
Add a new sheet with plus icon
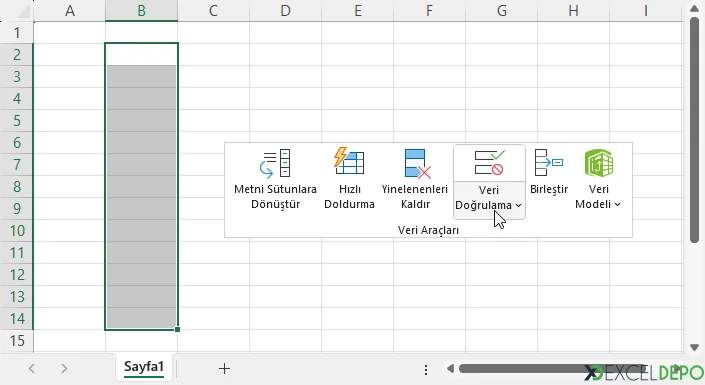pyautogui.click(x=224, y=369)
